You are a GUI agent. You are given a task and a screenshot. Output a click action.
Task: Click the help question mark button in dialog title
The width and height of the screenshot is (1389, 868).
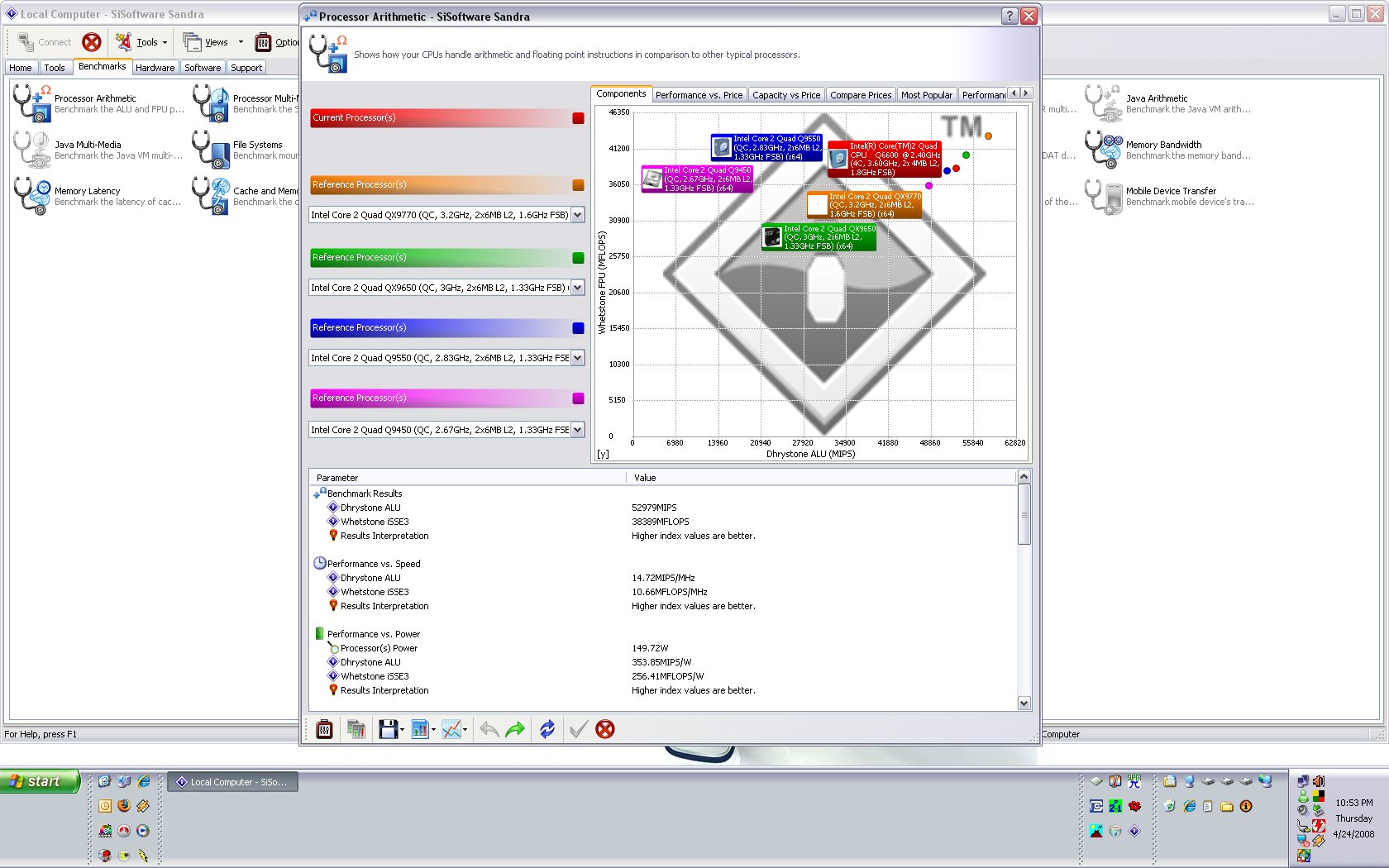coord(1010,16)
